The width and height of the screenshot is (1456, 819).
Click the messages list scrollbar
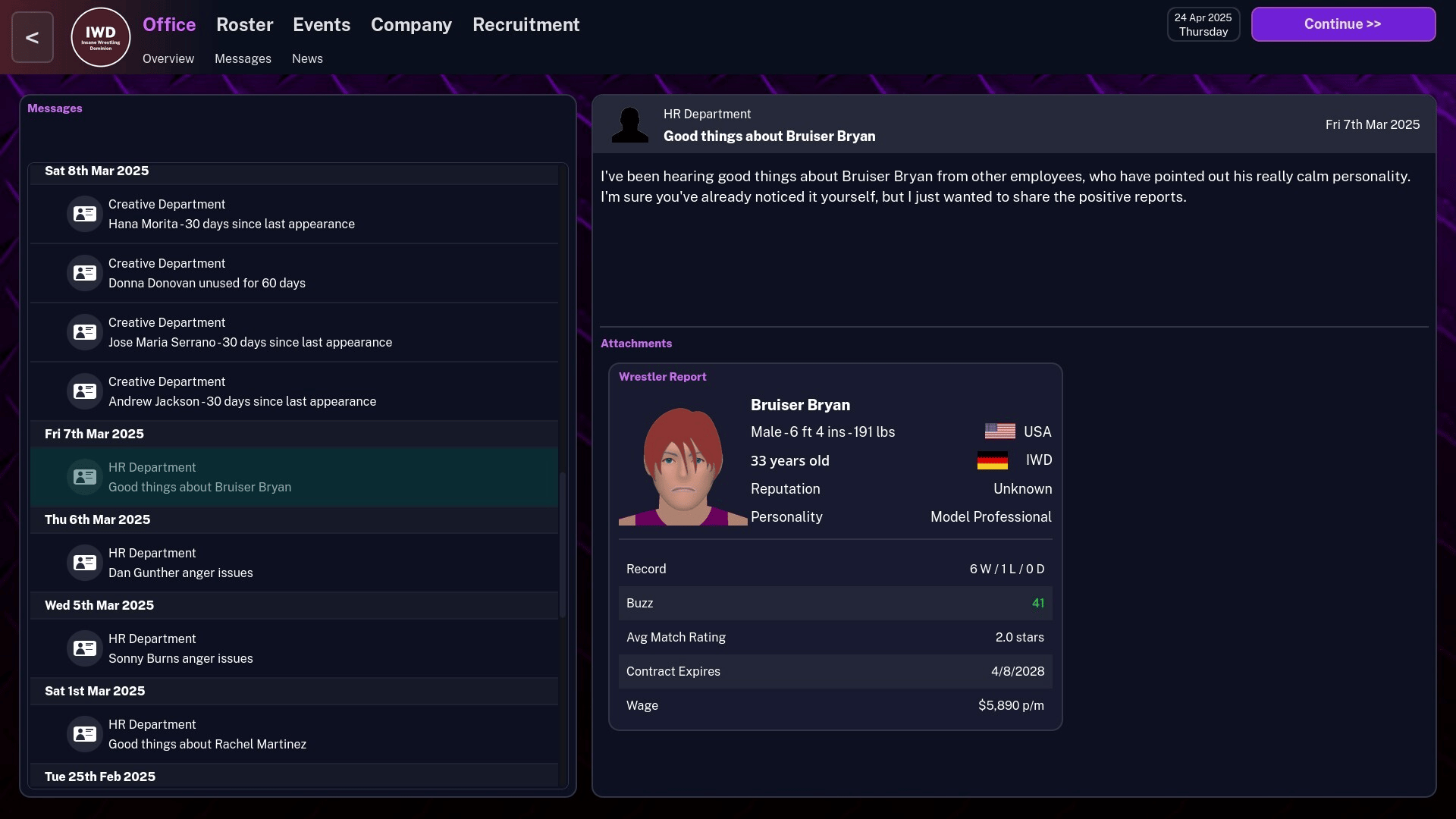563,544
